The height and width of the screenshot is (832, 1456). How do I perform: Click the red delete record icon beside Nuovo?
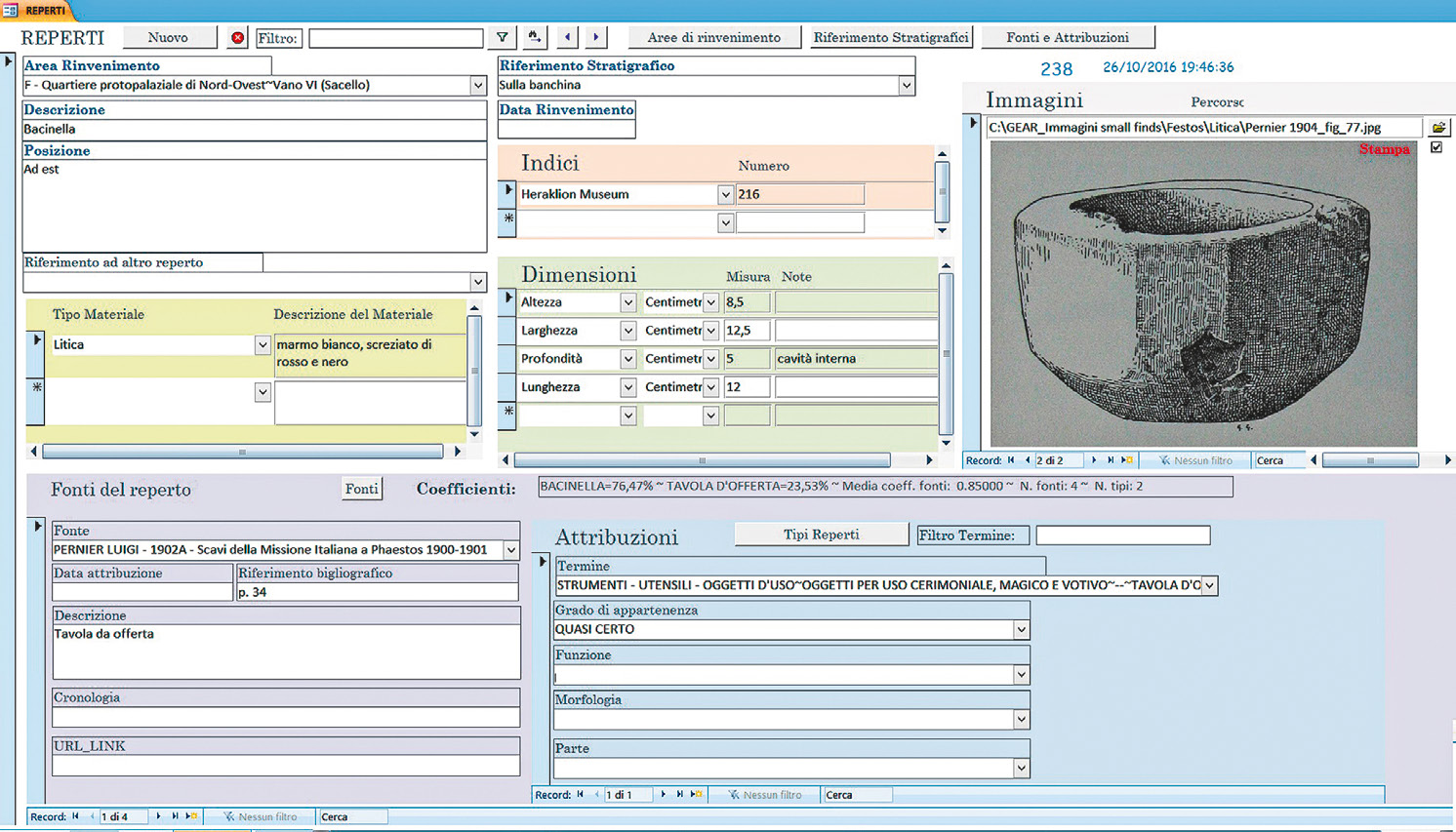click(x=237, y=38)
